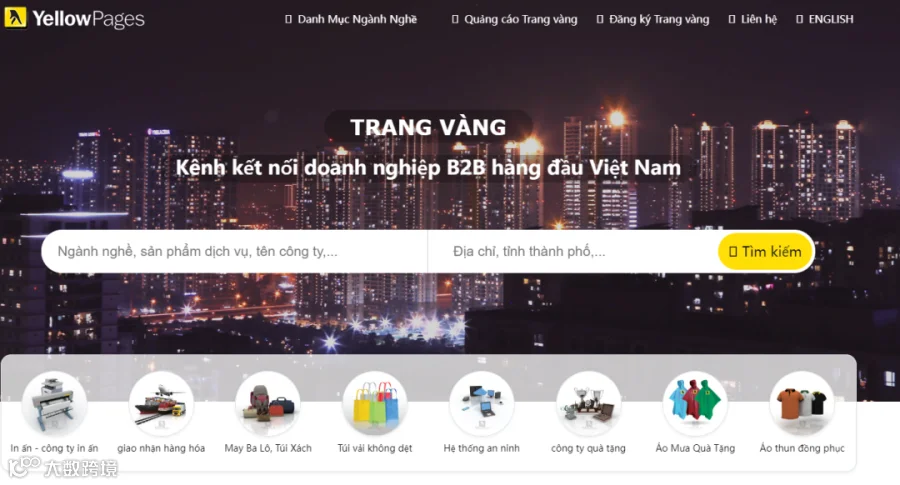The image size is (900, 485).
Task: Click the YellowPages brand name text
Action: 88,19
